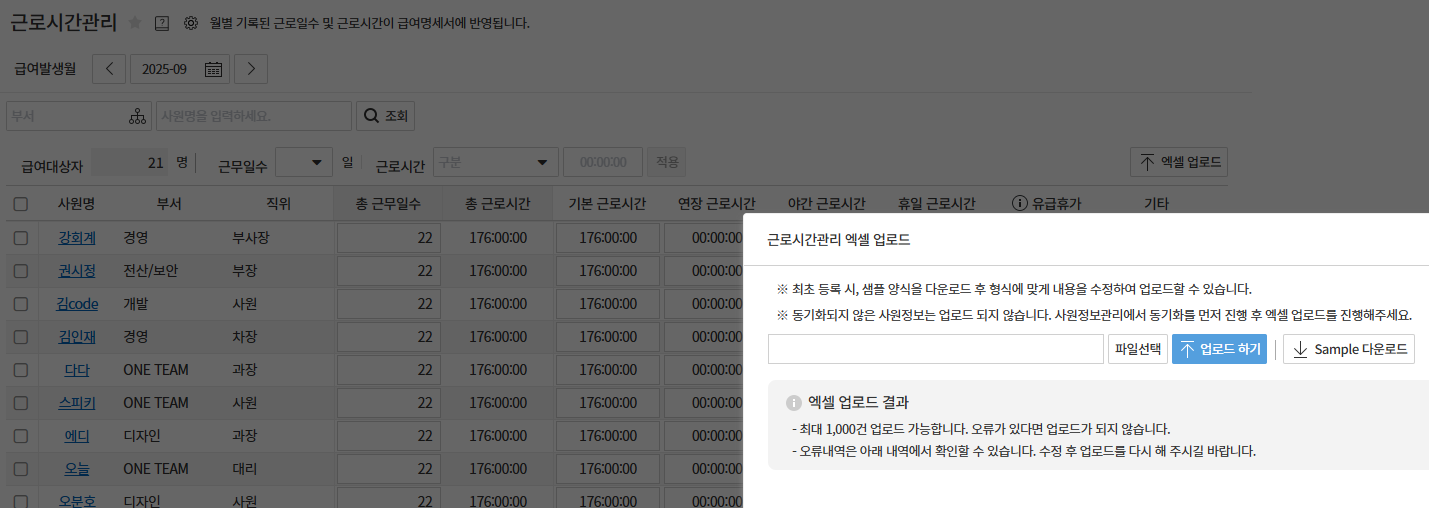This screenshot has height=508, width=1429.
Task: Open the help question mark icon
Action: 162,22
